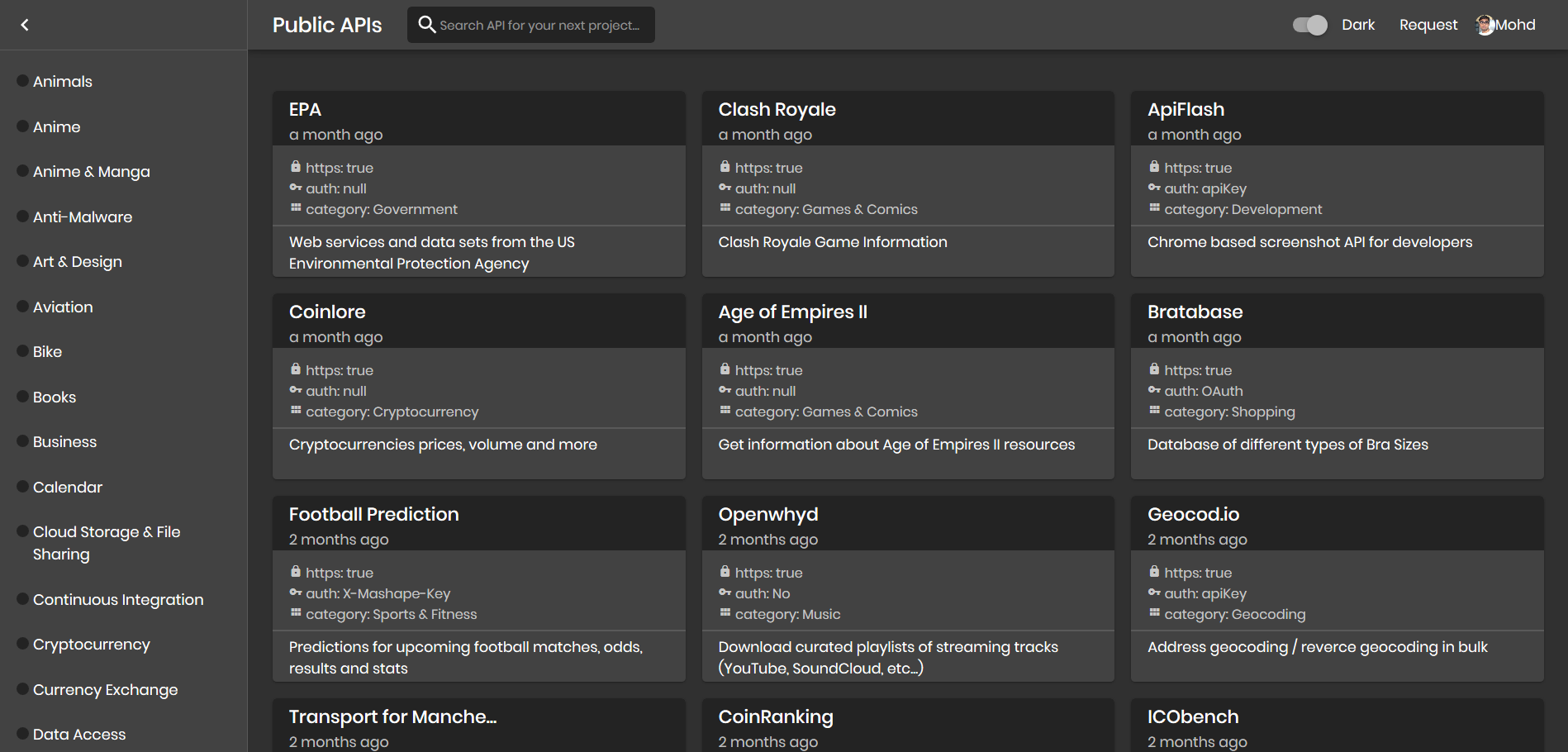Screen dimensions: 1568x752
Task: Click the key icon on Age of Empires II card
Action: 725,390
